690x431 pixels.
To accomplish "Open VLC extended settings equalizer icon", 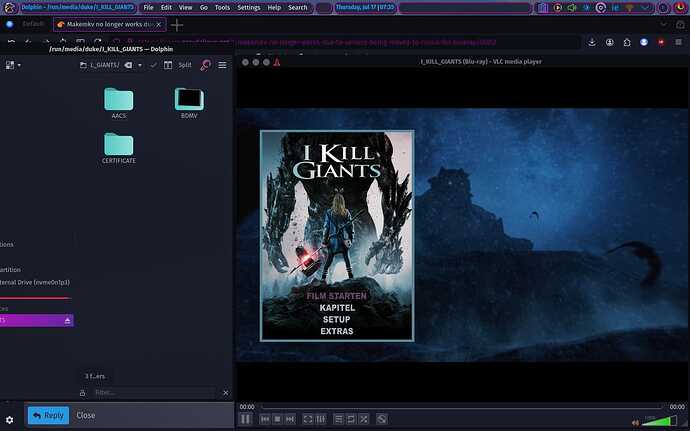I will click(321, 420).
